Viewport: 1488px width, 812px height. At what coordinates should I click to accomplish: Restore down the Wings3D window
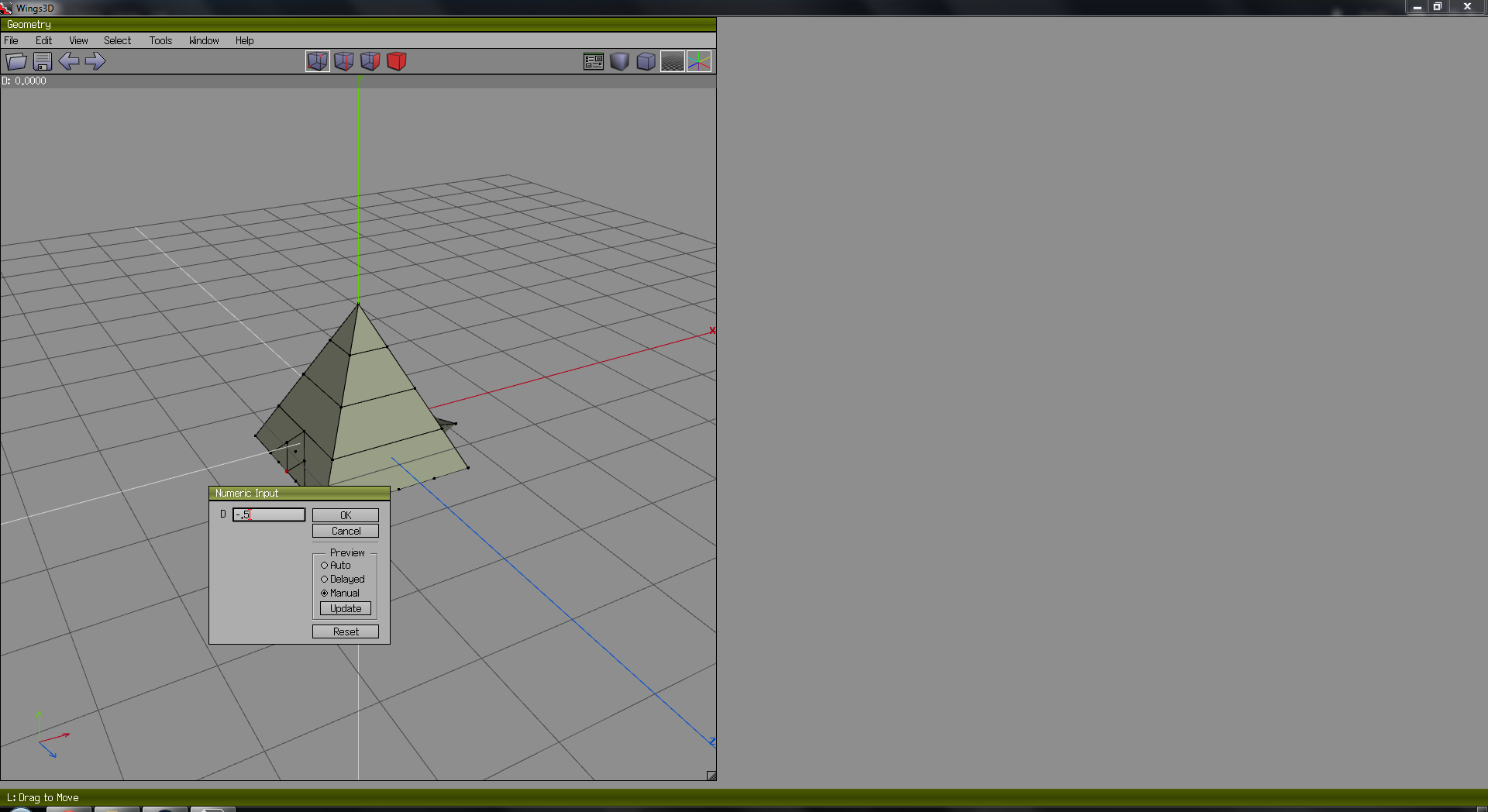pyautogui.click(x=1438, y=7)
